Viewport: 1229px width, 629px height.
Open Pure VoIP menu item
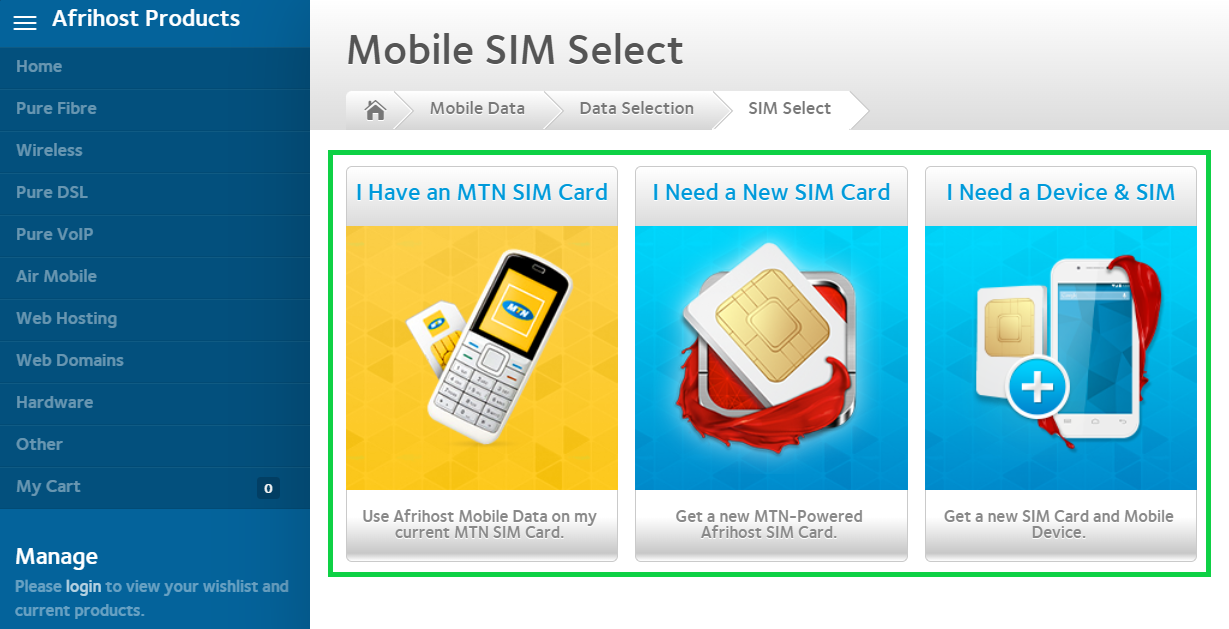click(x=54, y=234)
